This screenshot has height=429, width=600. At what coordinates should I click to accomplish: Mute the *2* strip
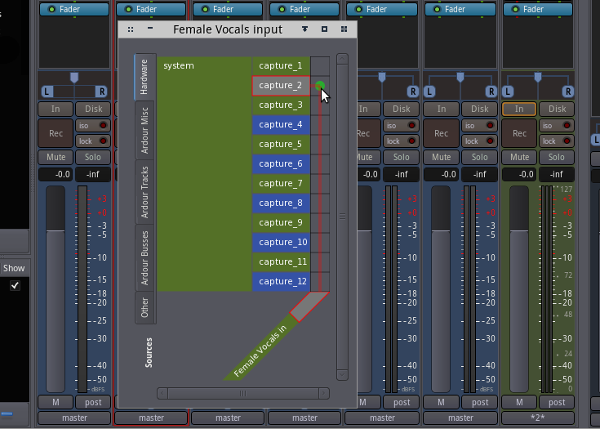[519, 157]
